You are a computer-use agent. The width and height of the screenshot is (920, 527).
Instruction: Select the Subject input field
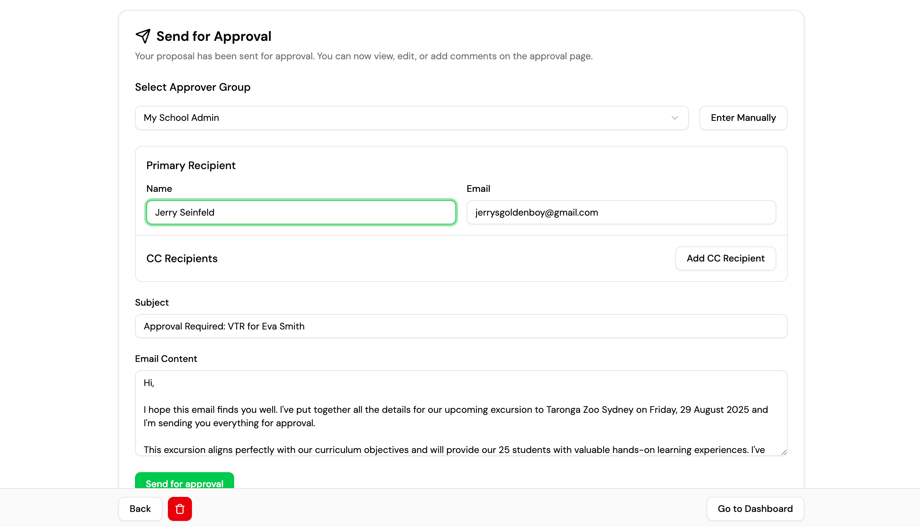click(460, 326)
